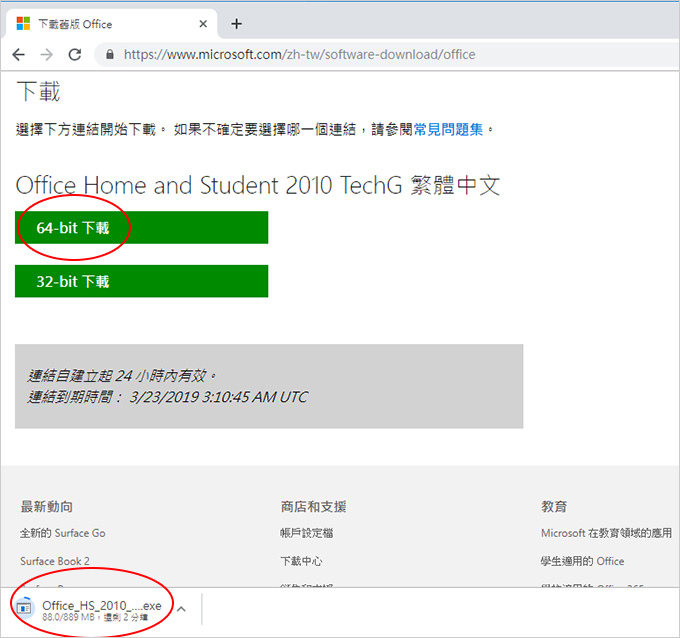Open 學生適用的 Office link
Viewport: 680px width, 638px height.
tap(582, 561)
